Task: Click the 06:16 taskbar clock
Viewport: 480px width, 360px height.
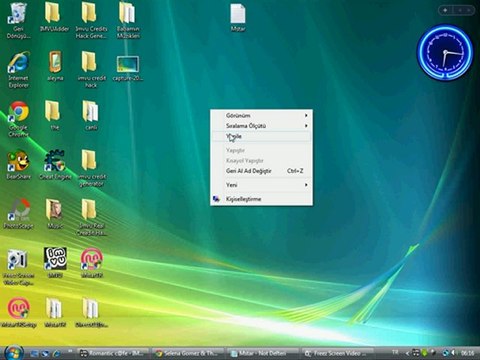Action: (467, 353)
